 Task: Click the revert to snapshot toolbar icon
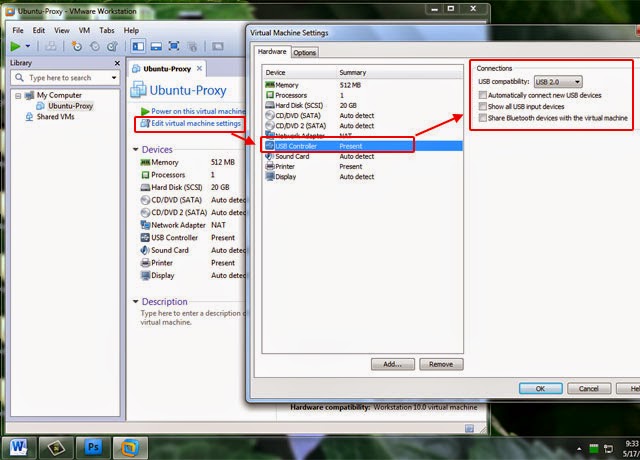95,47
